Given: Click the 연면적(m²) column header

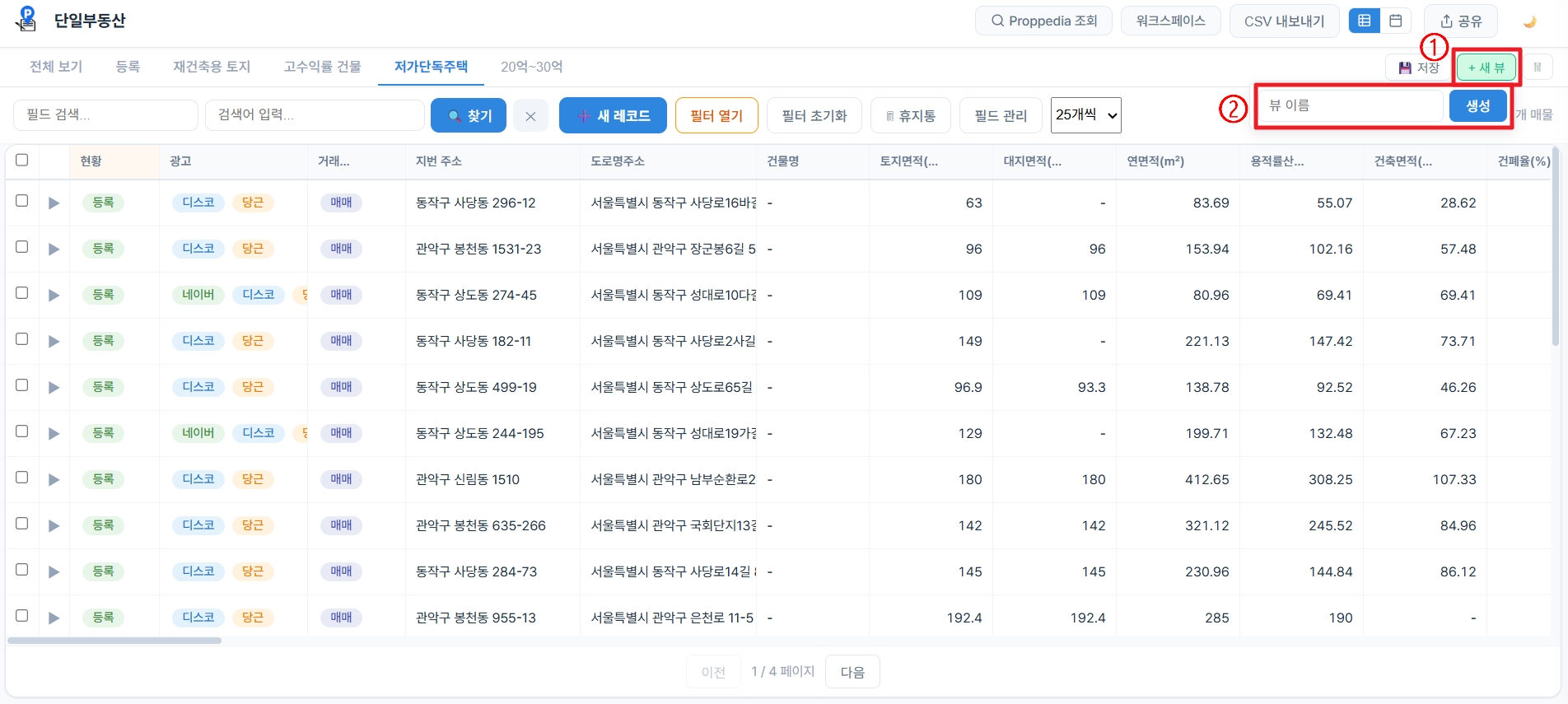Looking at the screenshot, I should 1178,161.
